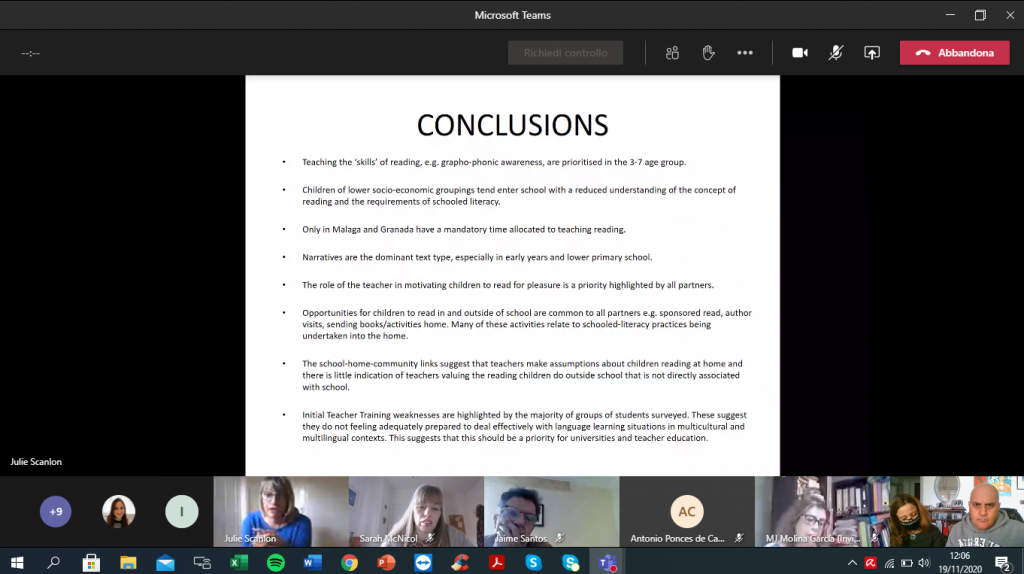The image size is (1024, 574).
Task: Open Google Chrome from the taskbar
Action: point(349,563)
